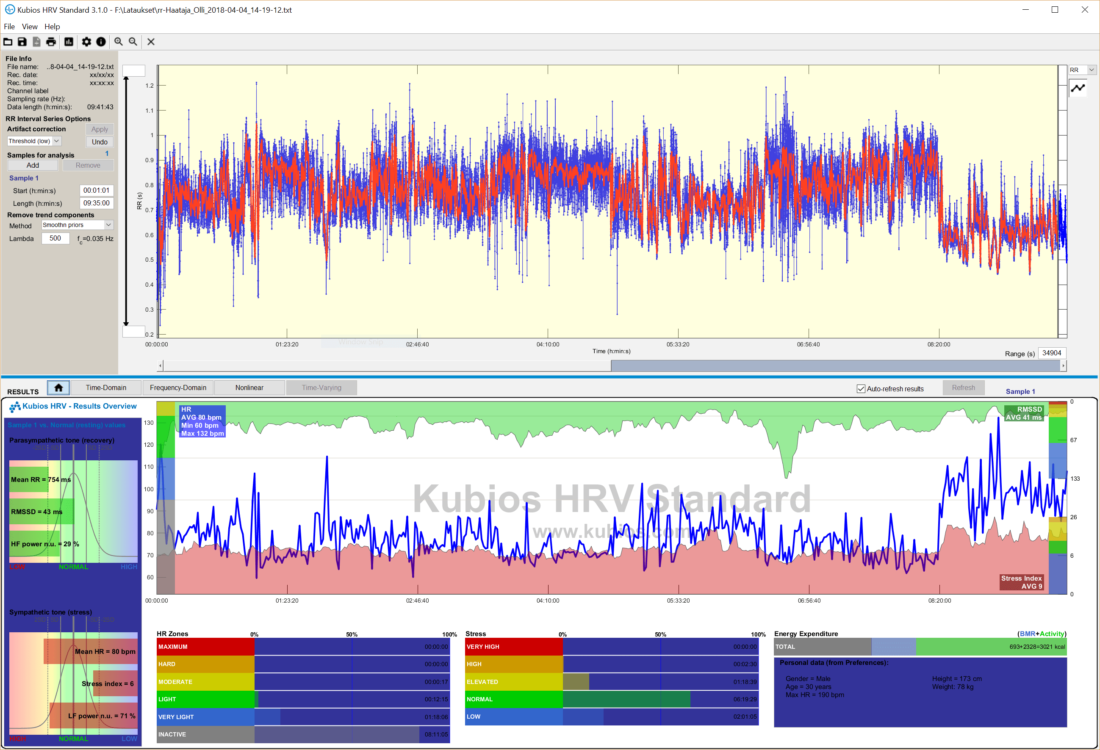Click the '693+2328=3021 kcal' value

coord(1037,646)
